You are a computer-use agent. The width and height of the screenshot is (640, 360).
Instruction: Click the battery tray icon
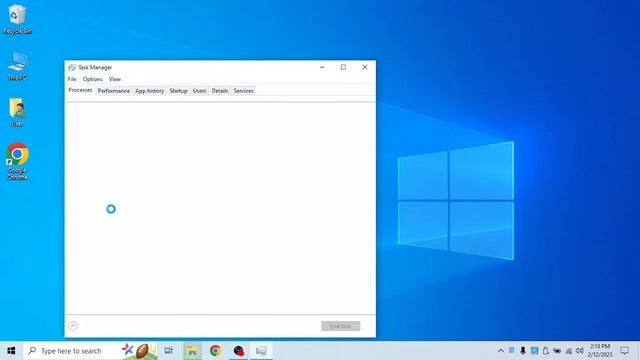pyautogui.click(x=557, y=351)
